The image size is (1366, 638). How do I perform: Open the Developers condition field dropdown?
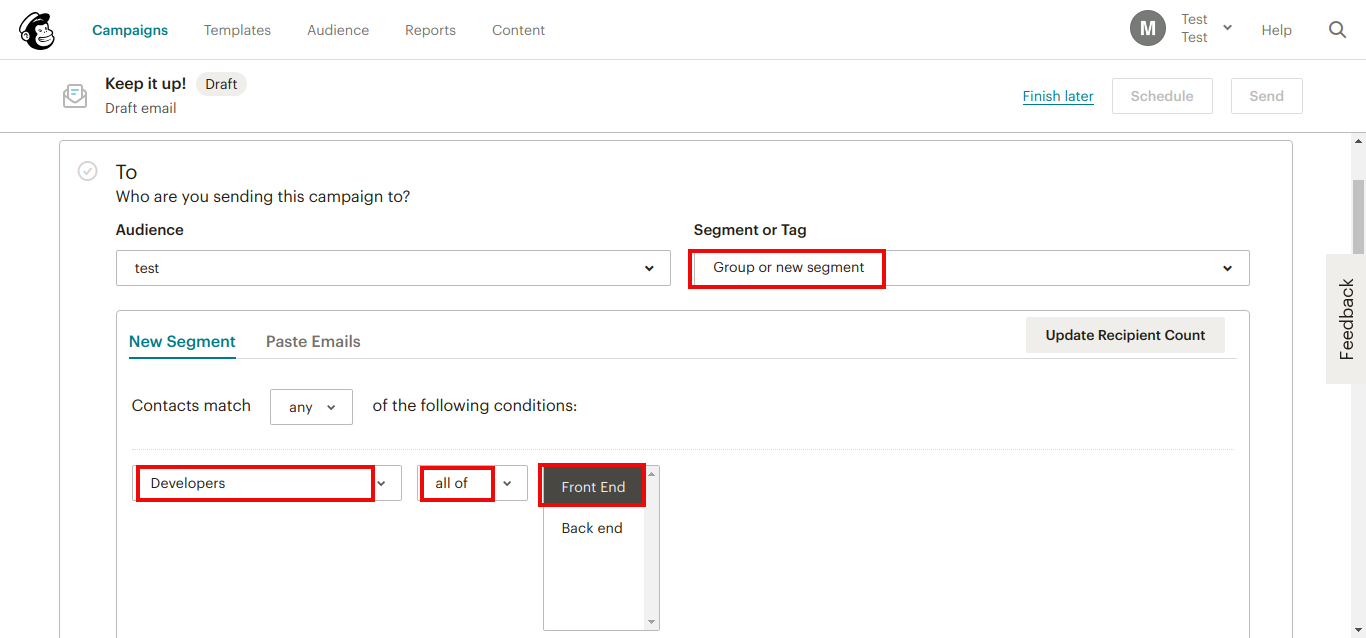[267, 483]
